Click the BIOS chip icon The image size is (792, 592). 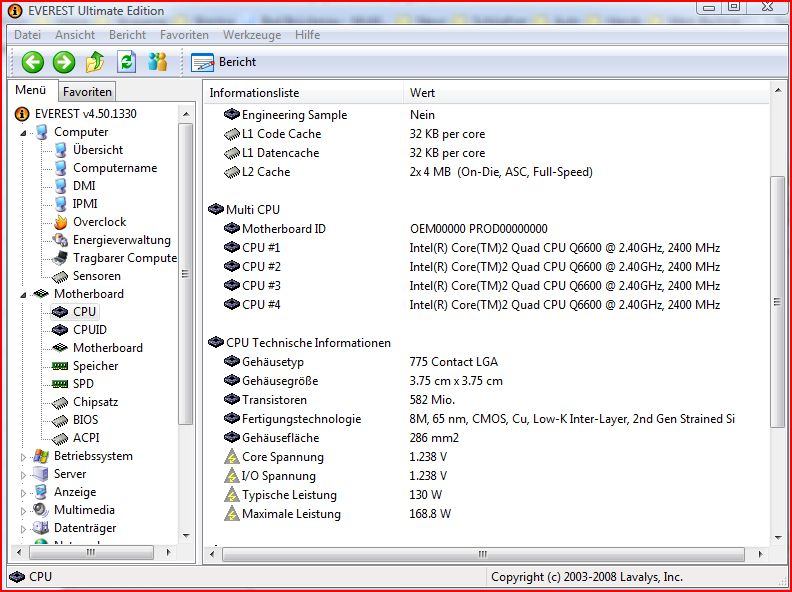coord(60,420)
